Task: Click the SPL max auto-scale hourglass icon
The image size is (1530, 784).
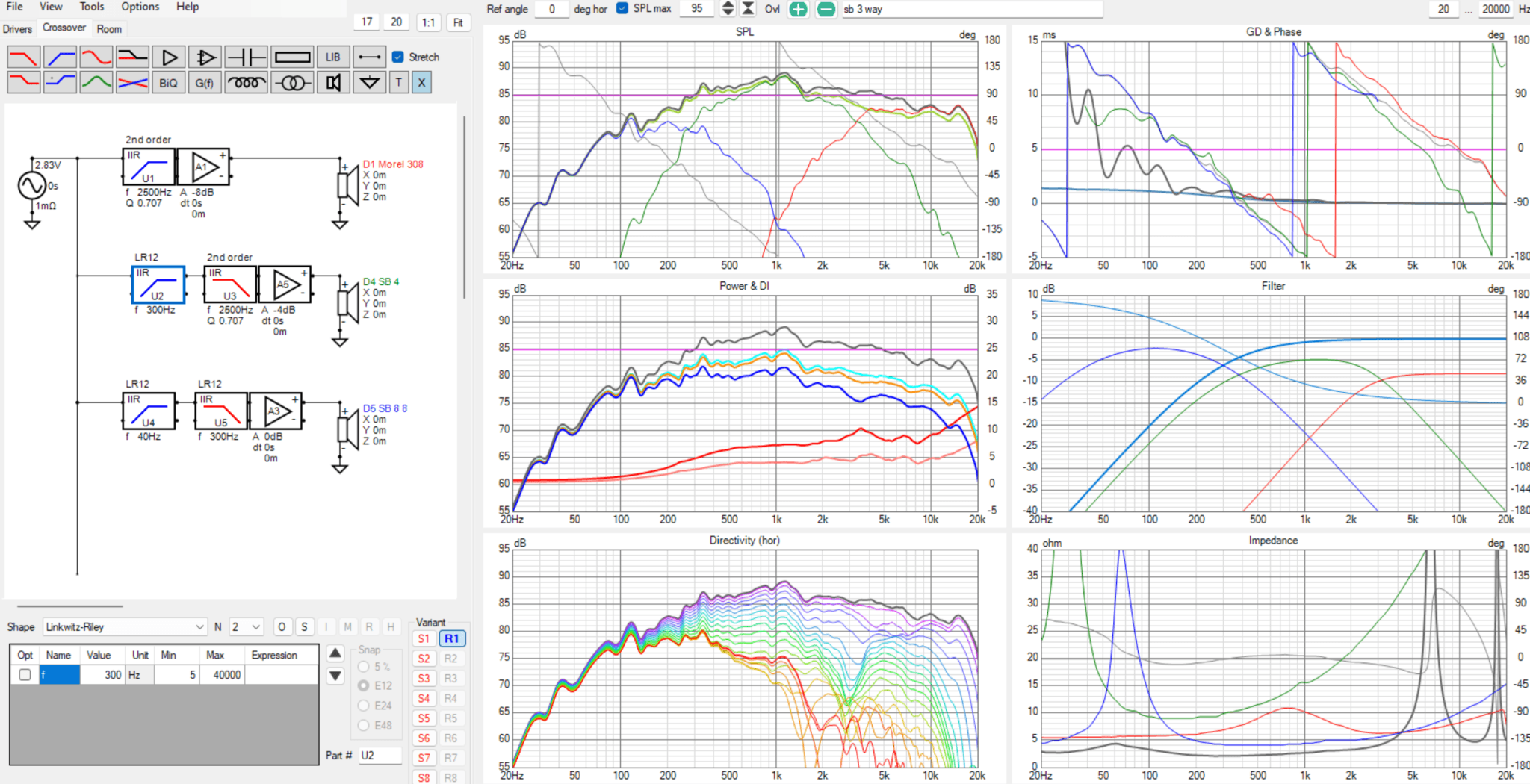Action: point(748,9)
